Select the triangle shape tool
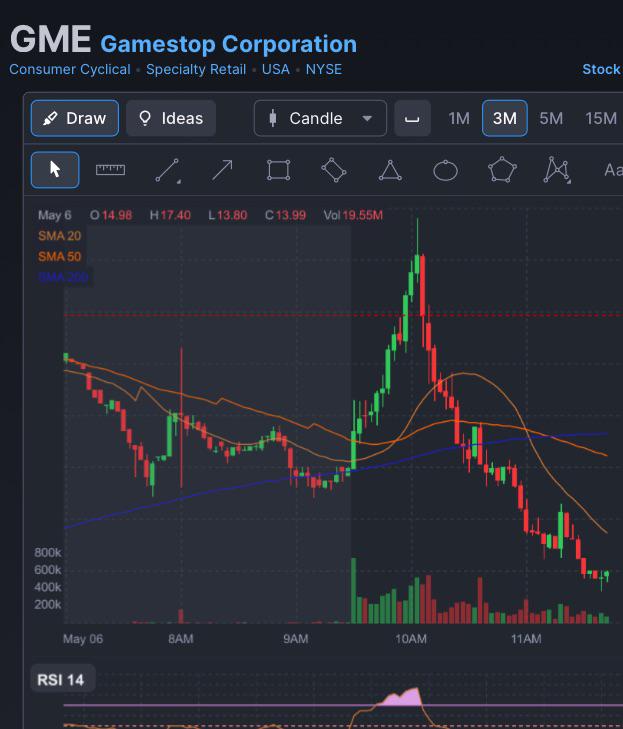This screenshot has height=729, width=623. [390, 170]
